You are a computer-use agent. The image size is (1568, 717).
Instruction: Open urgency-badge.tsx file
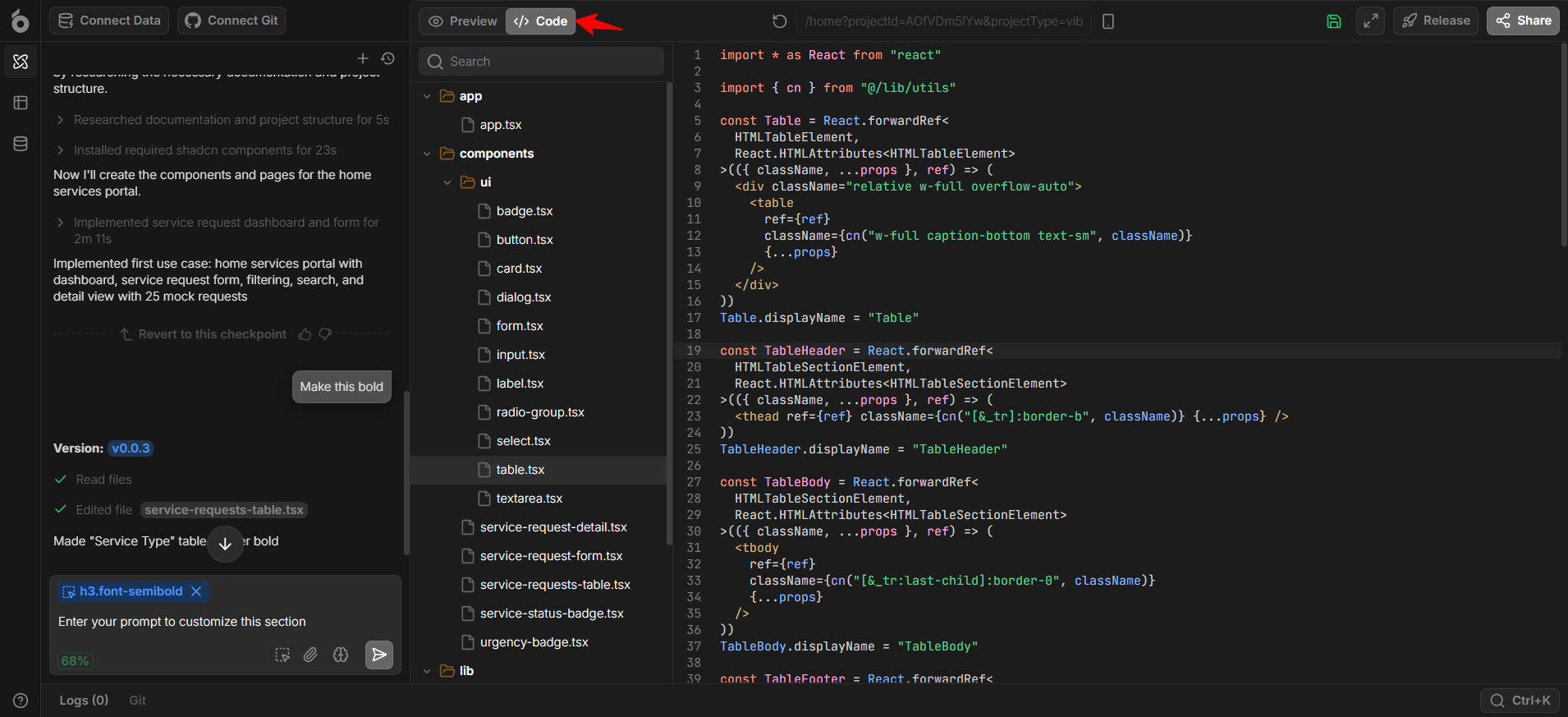click(539, 642)
